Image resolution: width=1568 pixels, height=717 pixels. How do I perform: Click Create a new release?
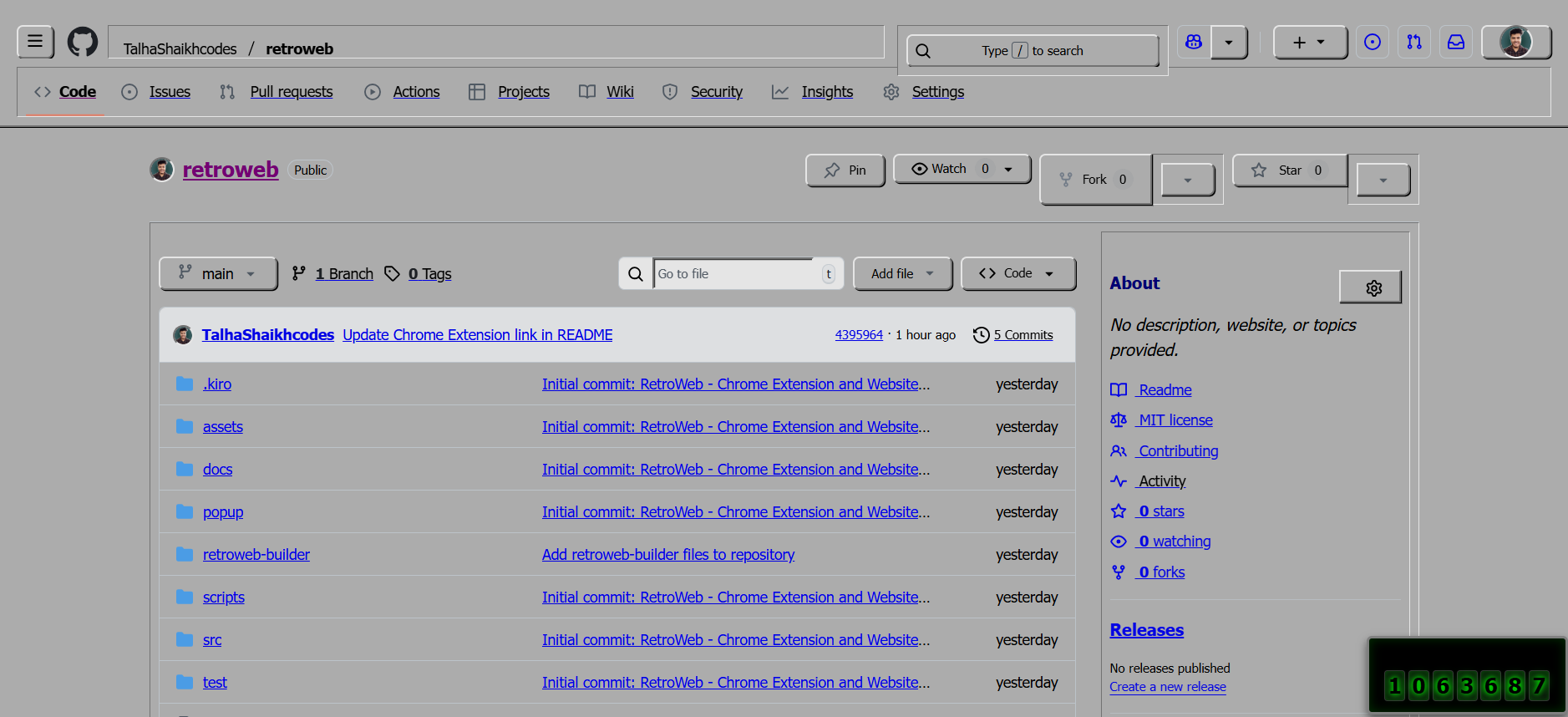pos(1168,687)
